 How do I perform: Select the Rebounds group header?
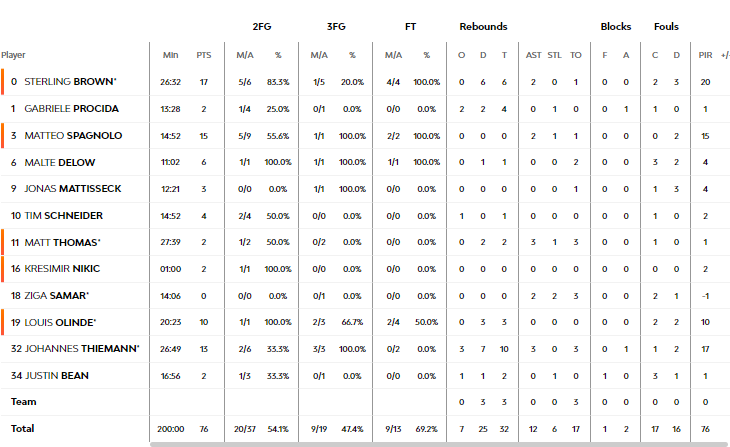(483, 27)
